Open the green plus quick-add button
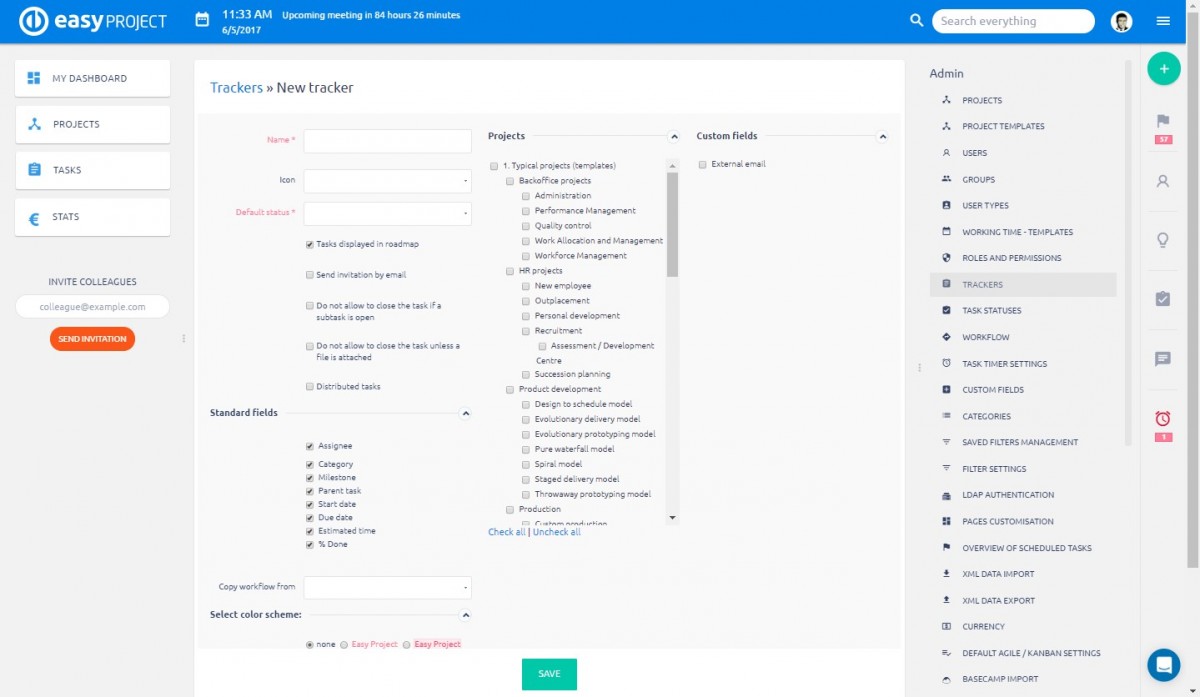Viewport: 1200px width, 697px height. [x=1163, y=68]
